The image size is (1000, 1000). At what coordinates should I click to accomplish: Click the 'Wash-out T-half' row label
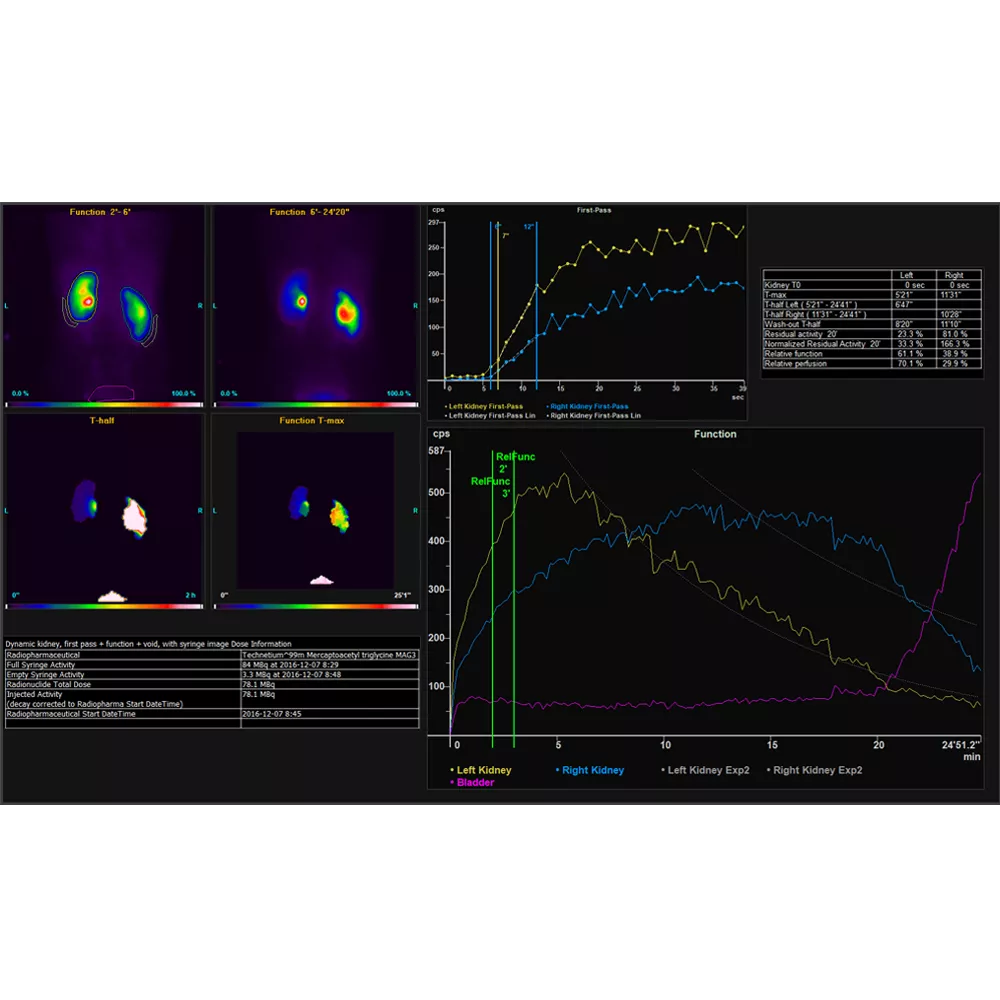(x=792, y=324)
